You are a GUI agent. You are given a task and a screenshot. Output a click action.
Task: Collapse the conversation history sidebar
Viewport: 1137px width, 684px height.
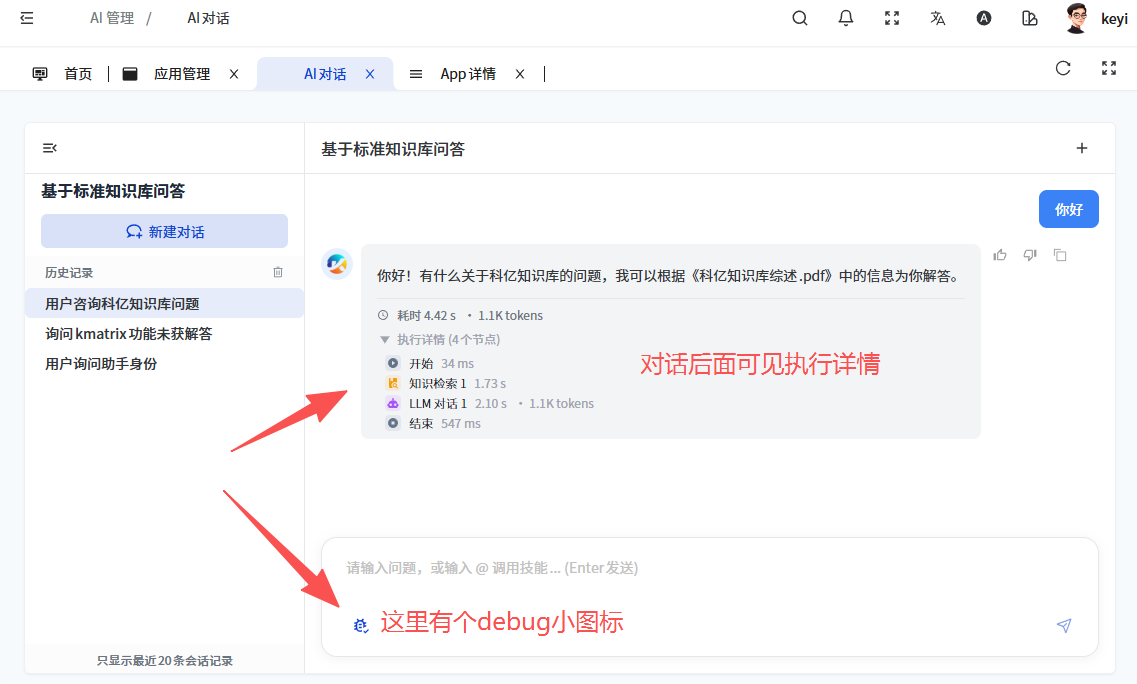50,148
